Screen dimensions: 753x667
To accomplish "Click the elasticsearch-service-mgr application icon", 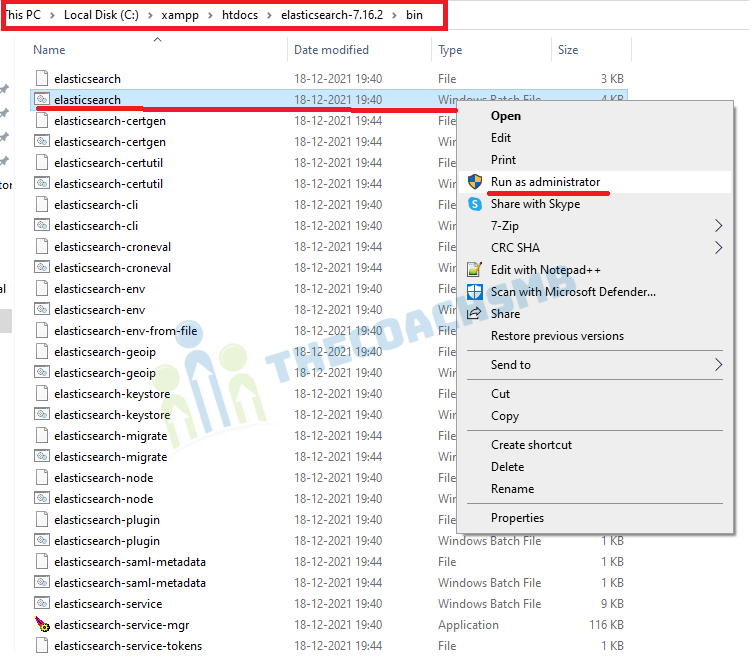I will click(42, 625).
